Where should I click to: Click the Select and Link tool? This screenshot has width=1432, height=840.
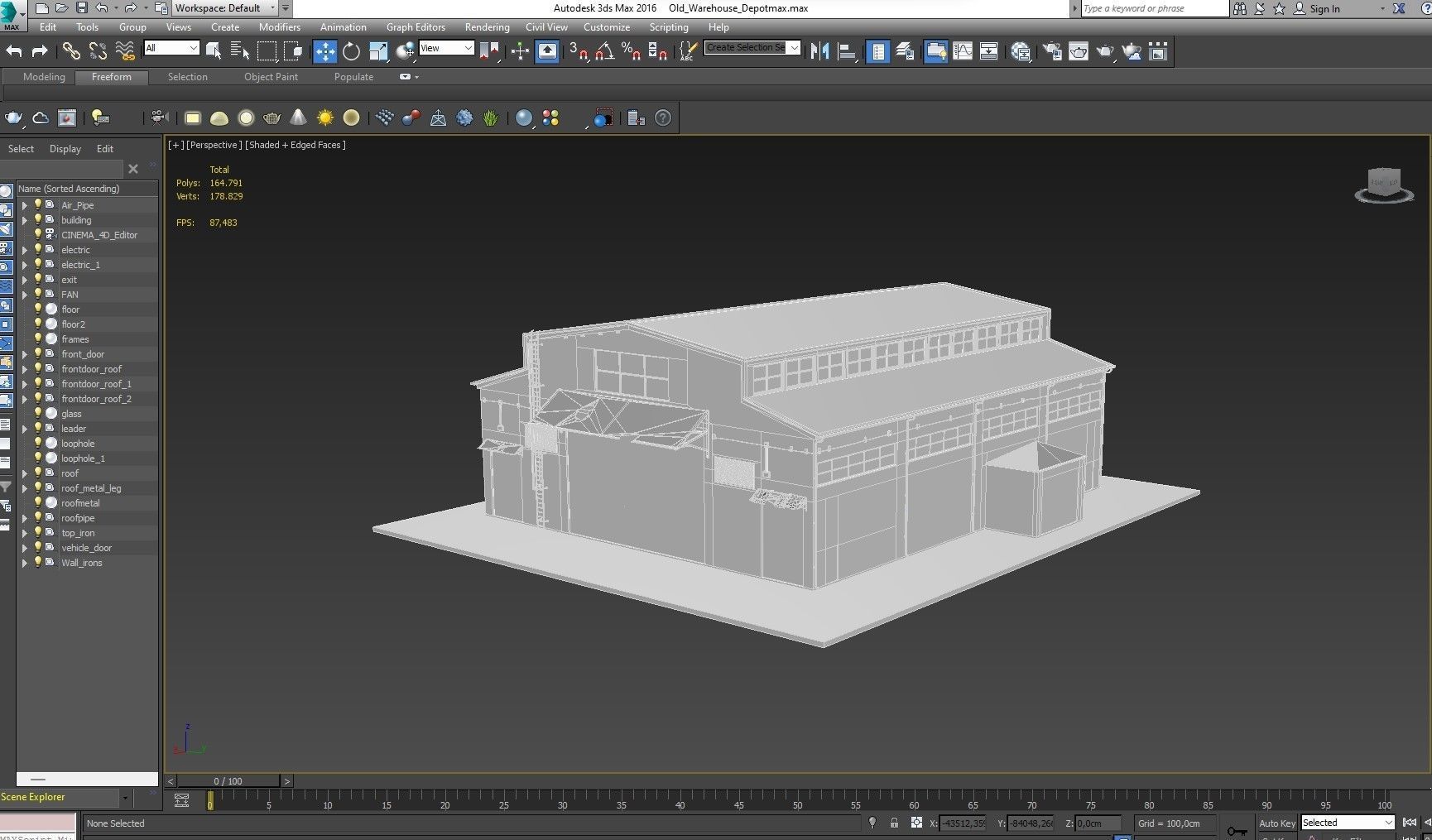[x=71, y=51]
